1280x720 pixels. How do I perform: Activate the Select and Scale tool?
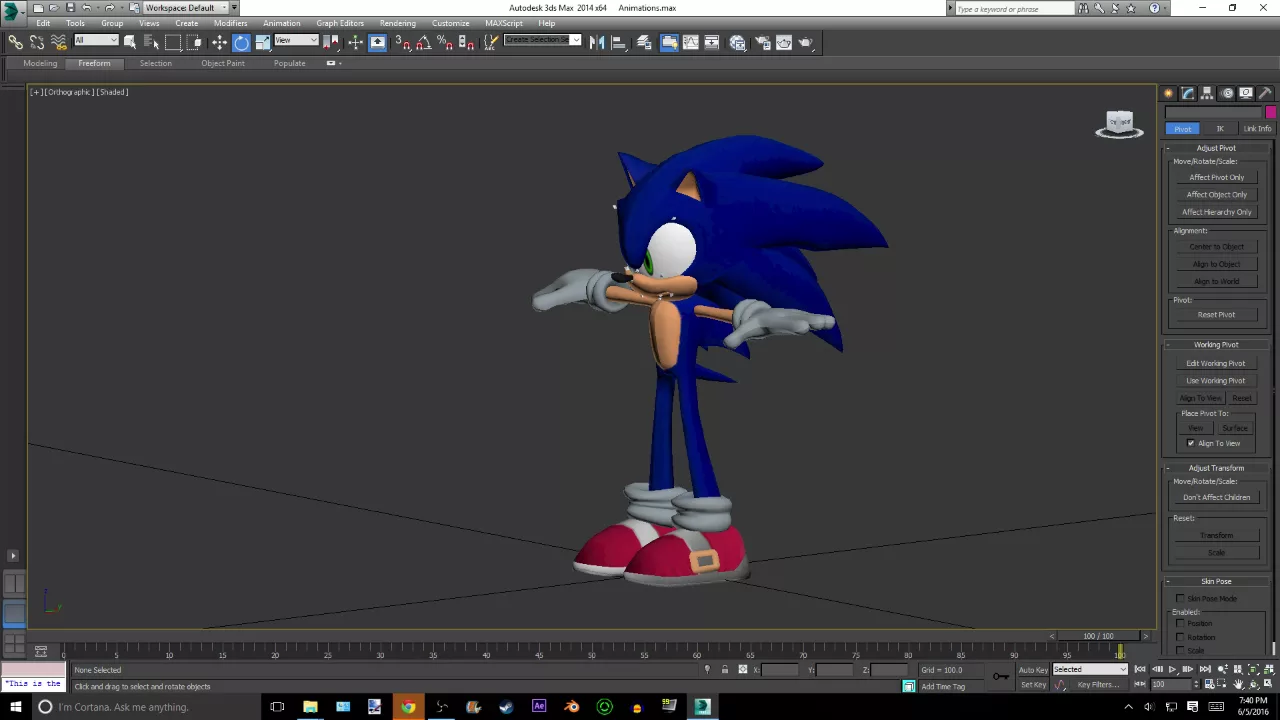262,42
